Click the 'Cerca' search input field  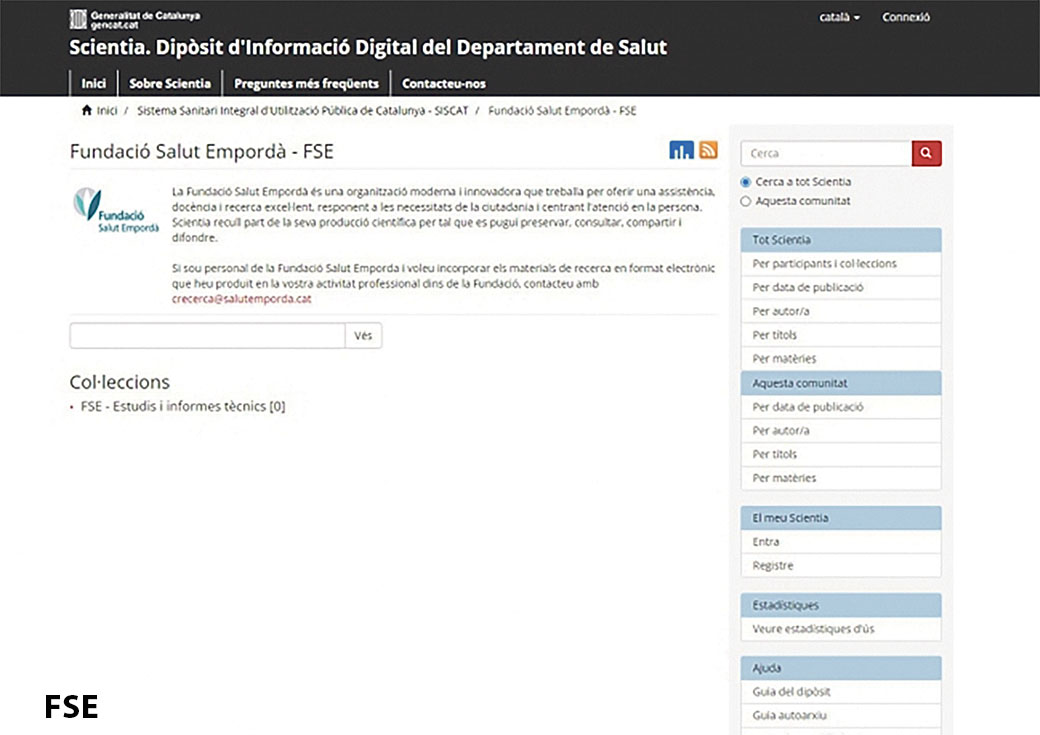tap(826, 153)
